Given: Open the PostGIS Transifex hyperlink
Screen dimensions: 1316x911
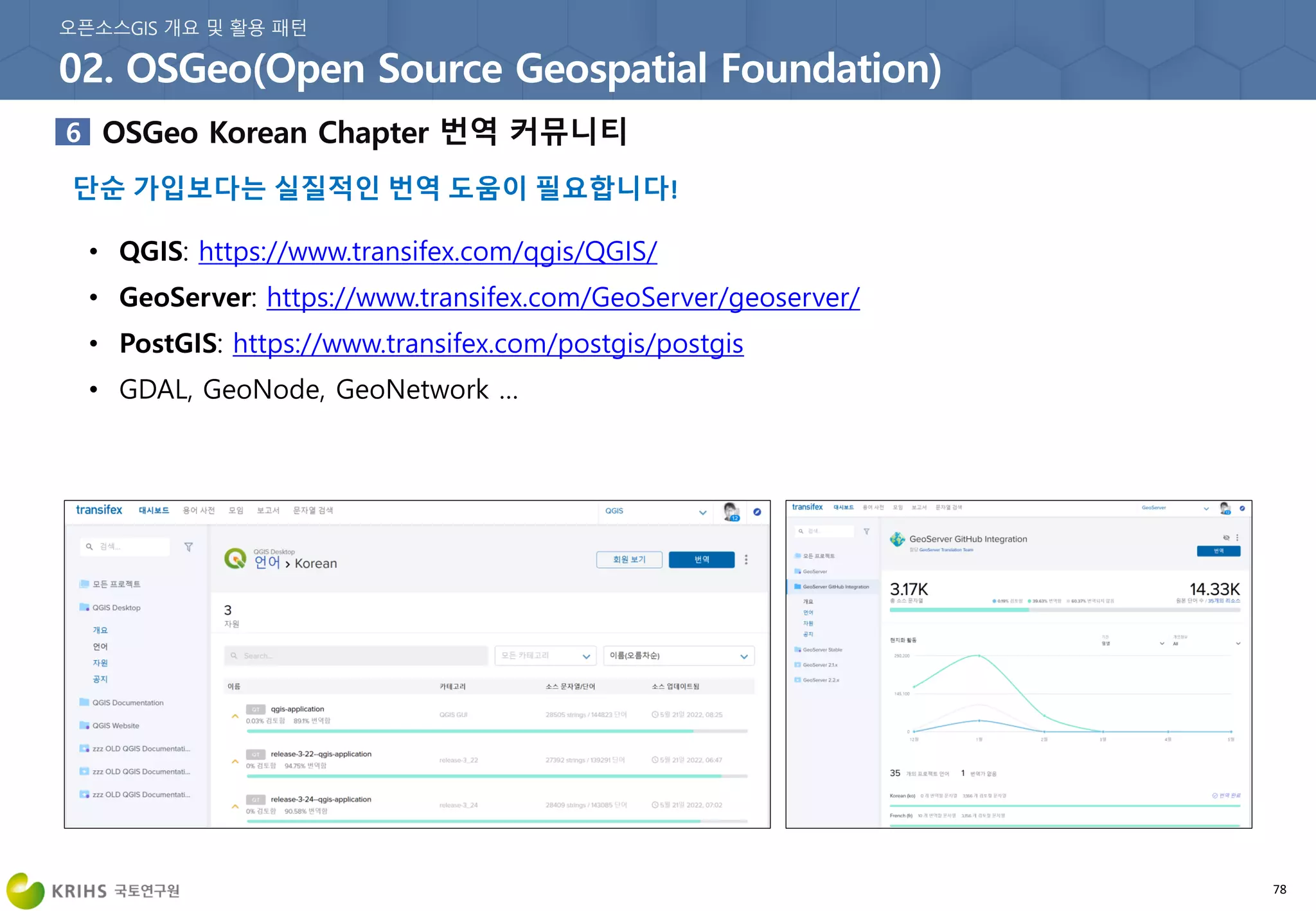Looking at the screenshot, I should (488, 344).
